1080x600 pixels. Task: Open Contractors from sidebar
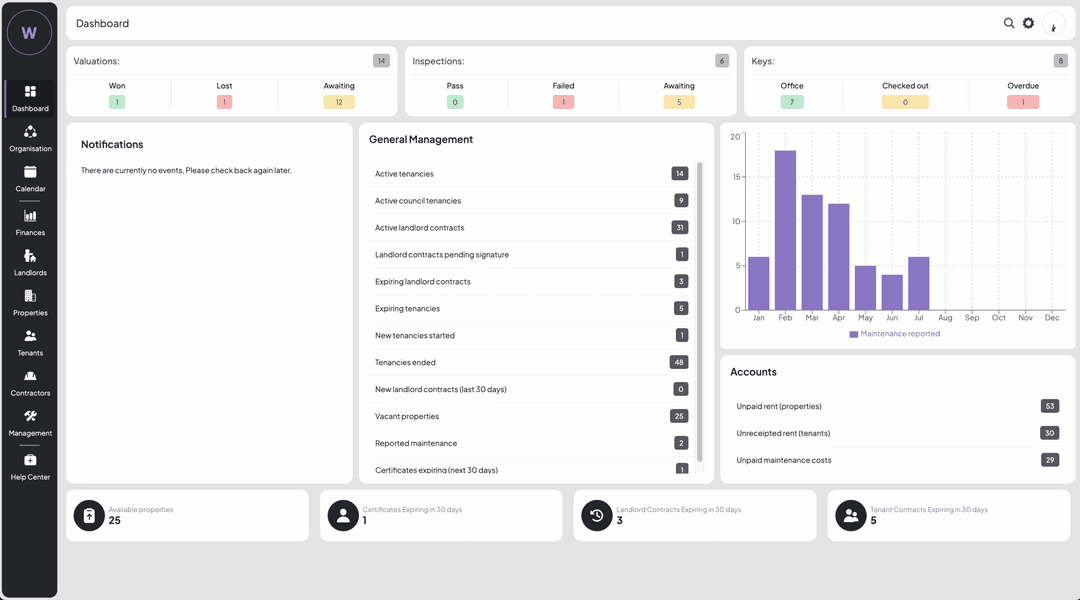pos(30,382)
